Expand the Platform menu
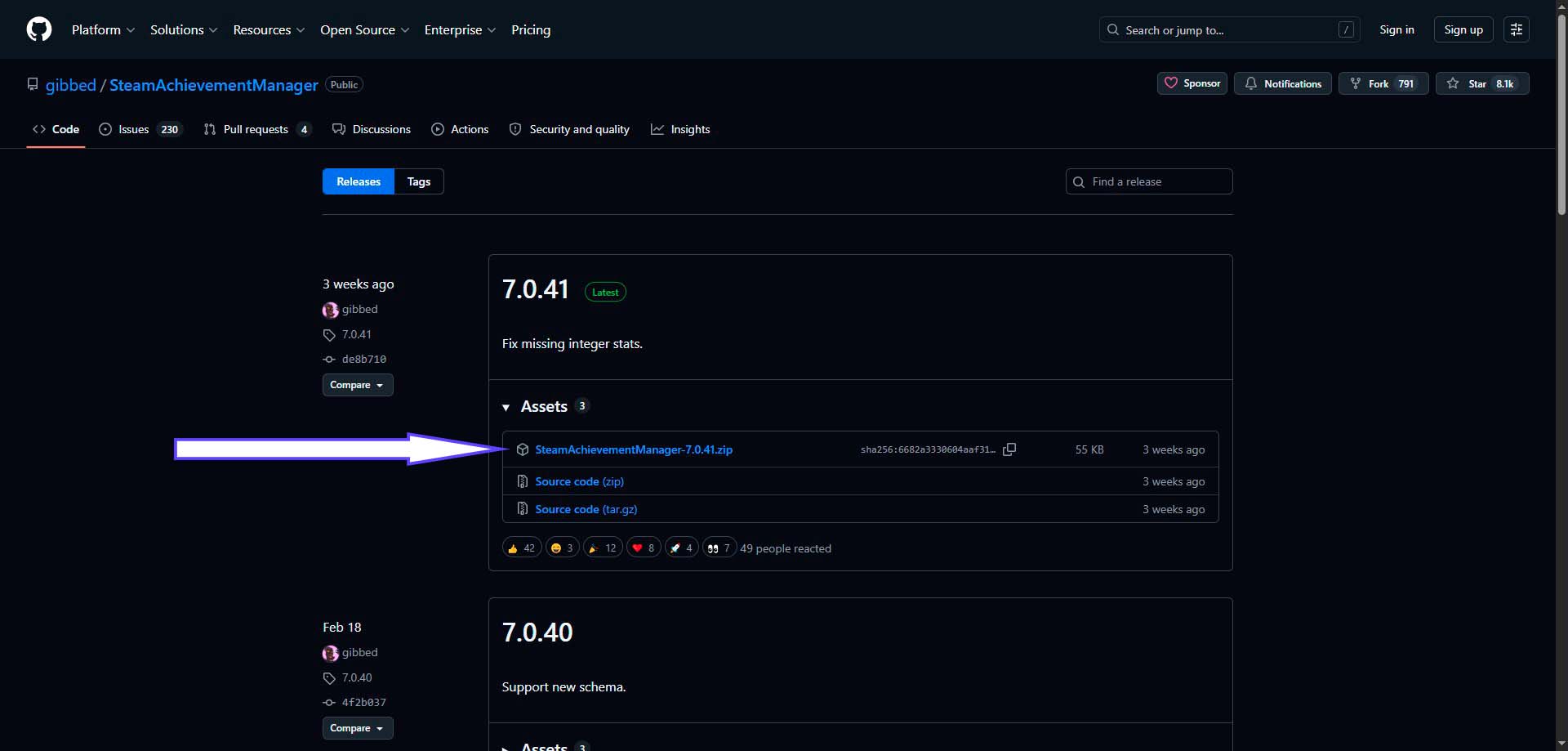This screenshot has height=751, width=1568. click(103, 29)
